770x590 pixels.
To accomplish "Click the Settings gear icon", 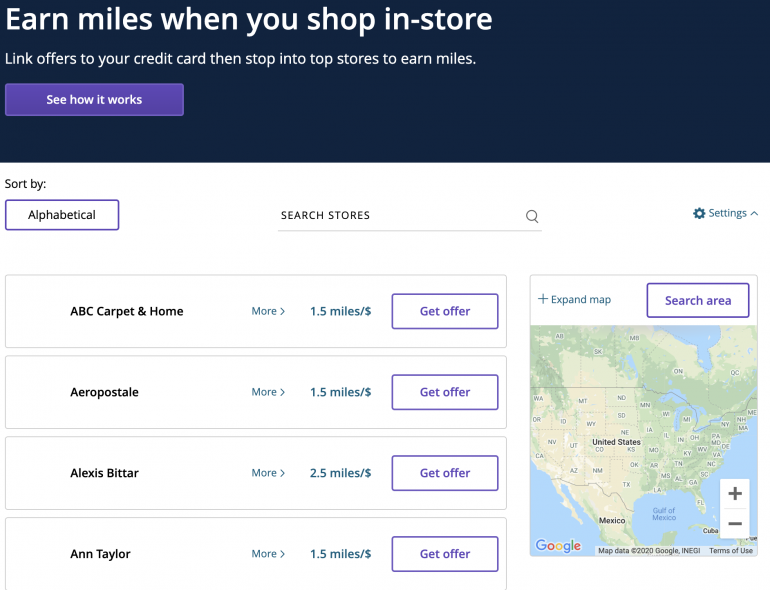I will coord(699,213).
